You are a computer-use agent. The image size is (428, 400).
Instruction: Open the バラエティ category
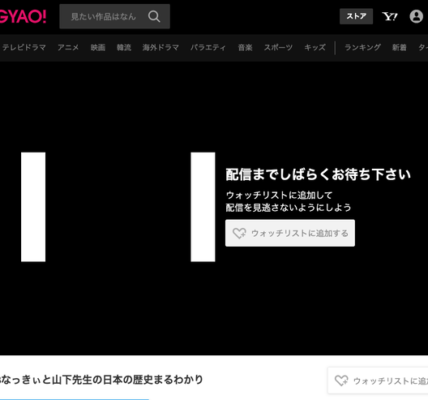point(208,48)
